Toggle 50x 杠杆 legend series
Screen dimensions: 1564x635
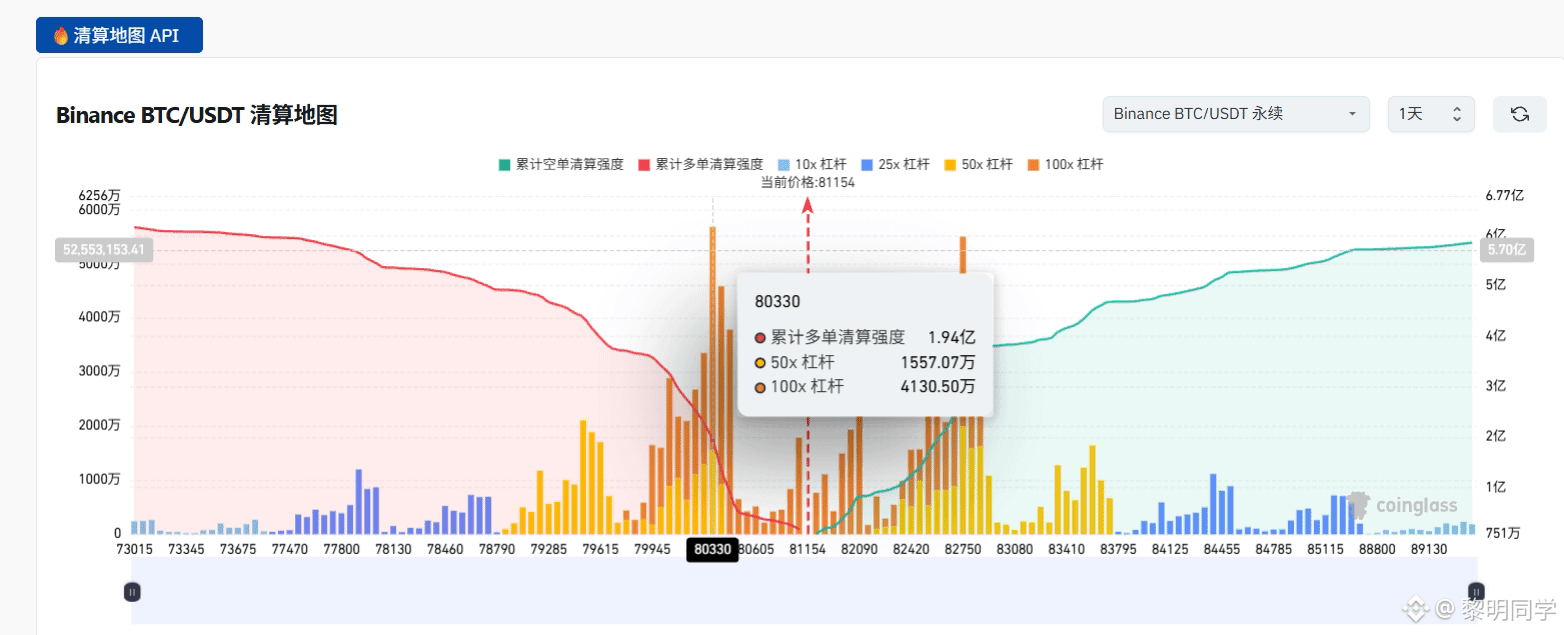pos(979,164)
